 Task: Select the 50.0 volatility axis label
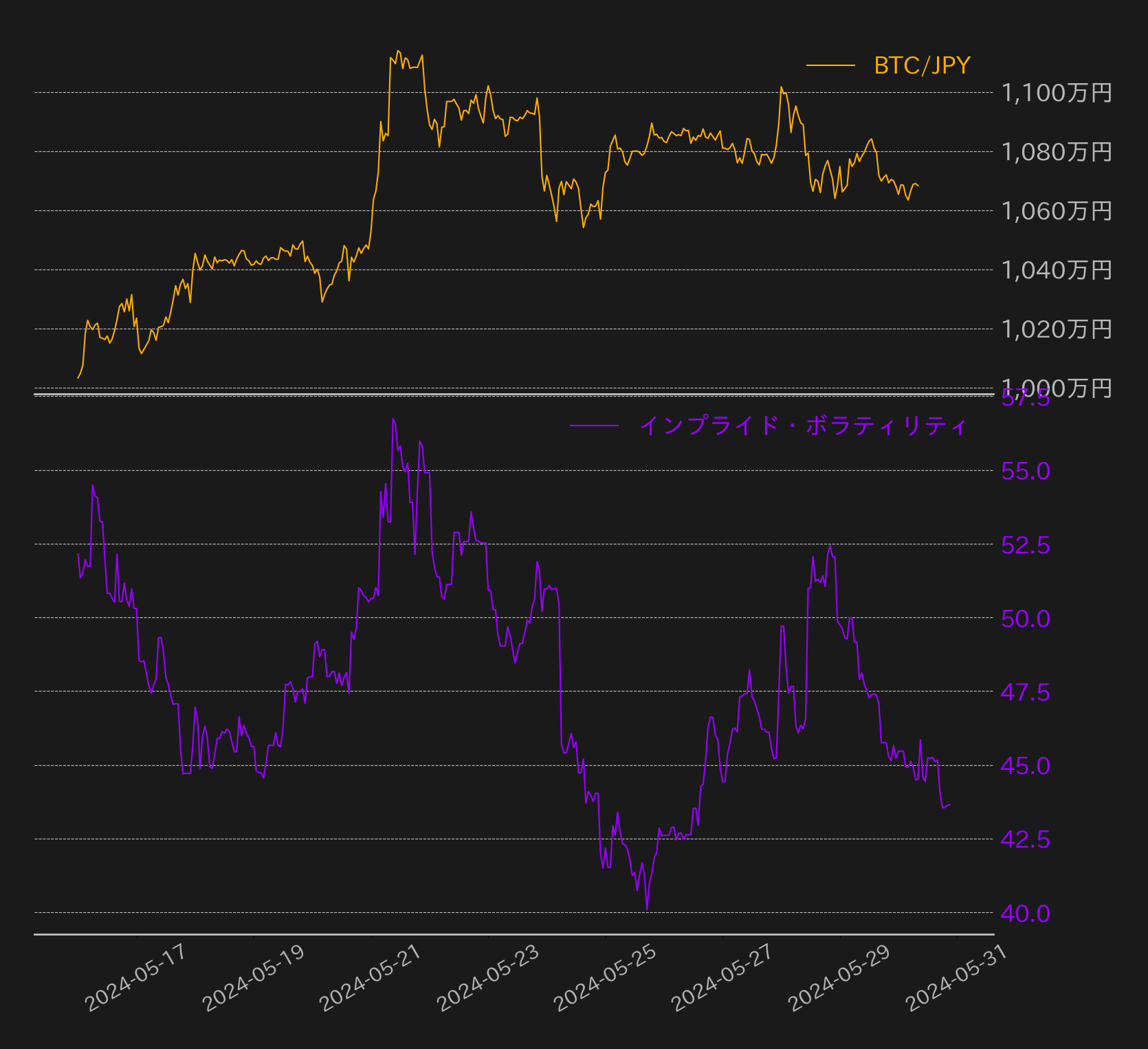coord(1026,619)
